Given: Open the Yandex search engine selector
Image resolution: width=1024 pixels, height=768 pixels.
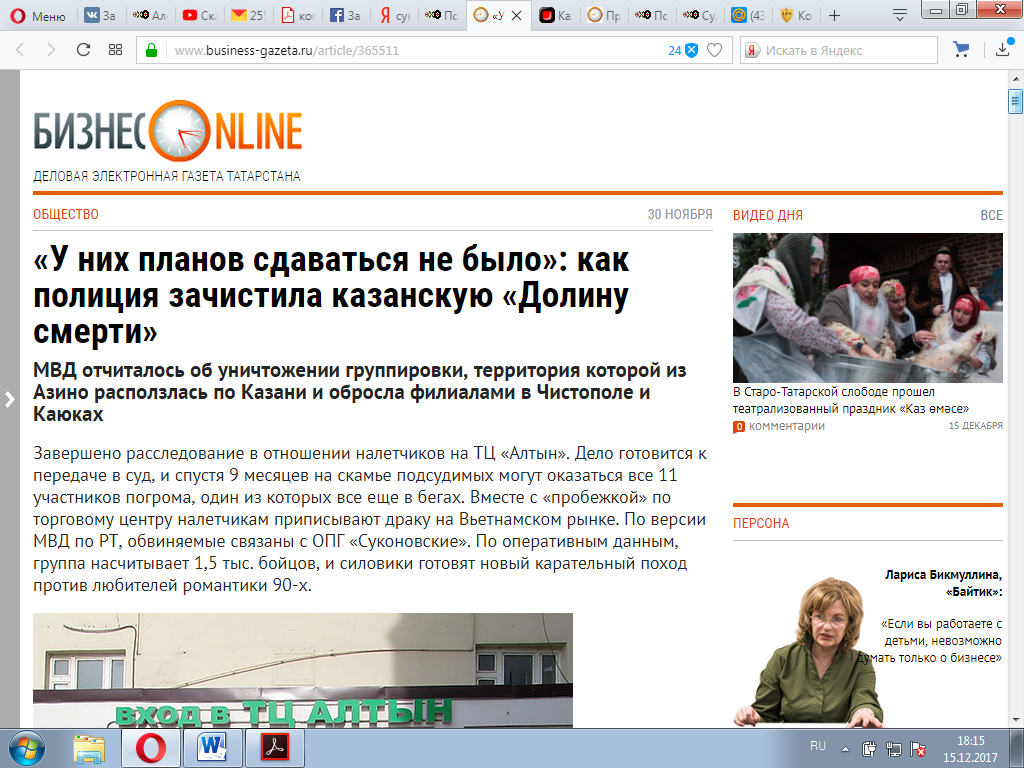Looking at the screenshot, I should click(x=753, y=50).
